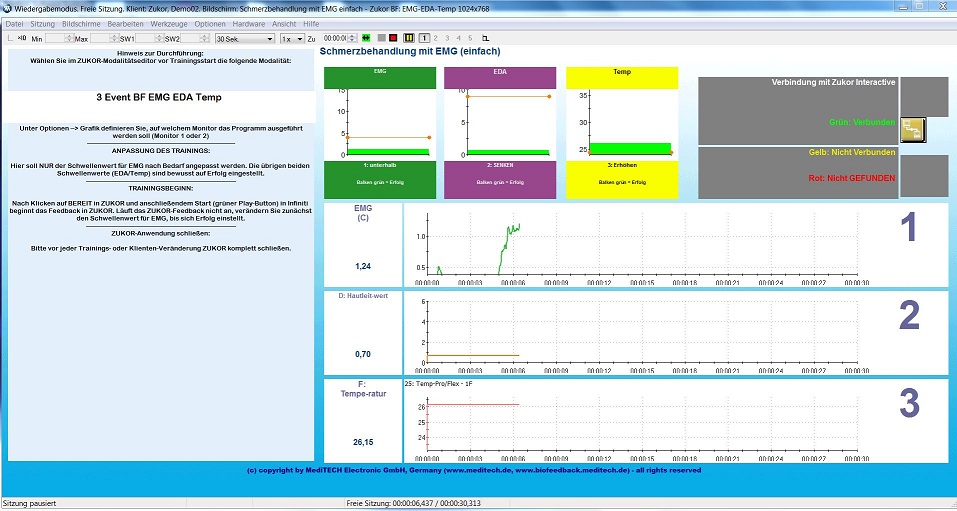Click the green EMG bar graph header
Image resolution: width=957 pixels, height=511 pixels.
380,78
